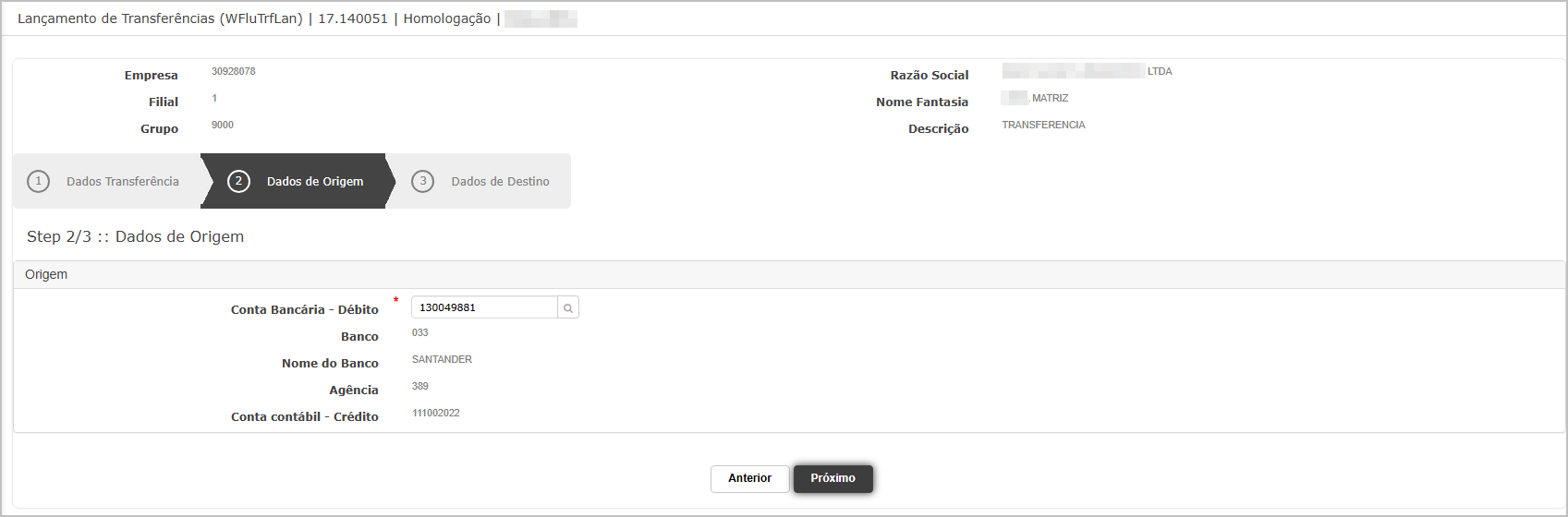Image resolution: width=1568 pixels, height=517 pixels.
Task: Click the Conta Bancária - Débito label
Action: (x=305, y=310)
